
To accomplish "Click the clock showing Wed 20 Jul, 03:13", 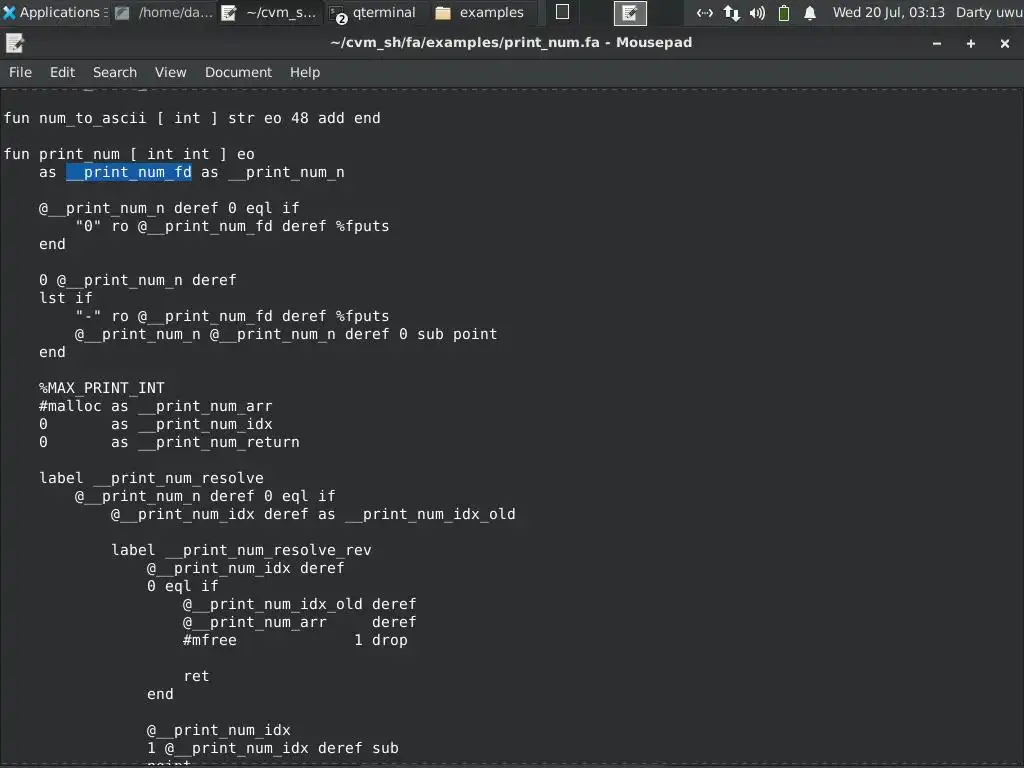I will point(888,12).
